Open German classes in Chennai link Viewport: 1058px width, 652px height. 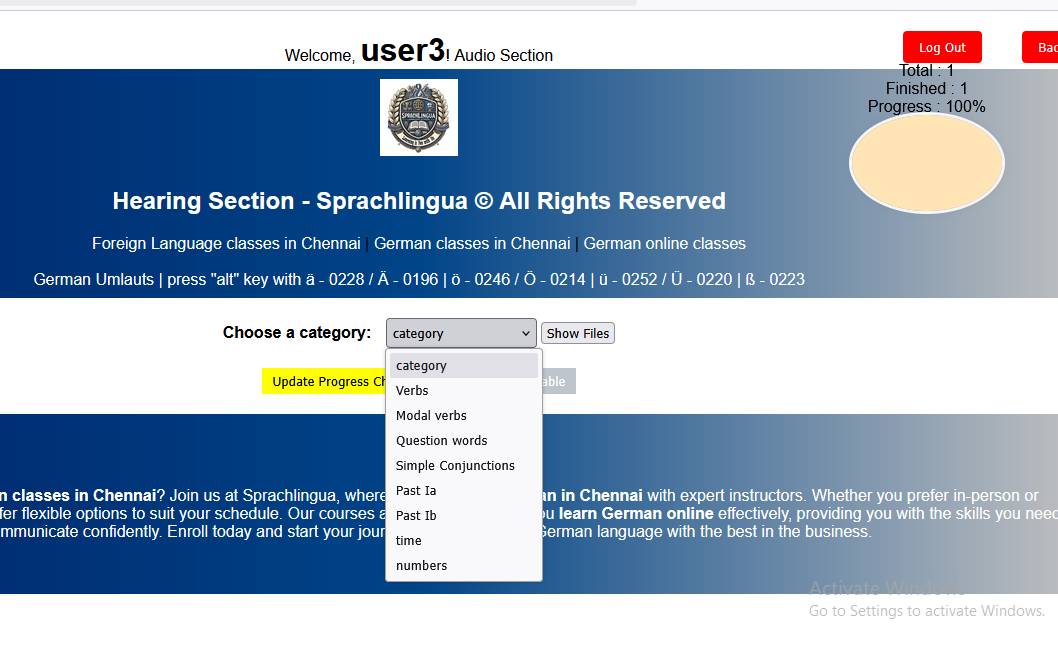[472, 244]
